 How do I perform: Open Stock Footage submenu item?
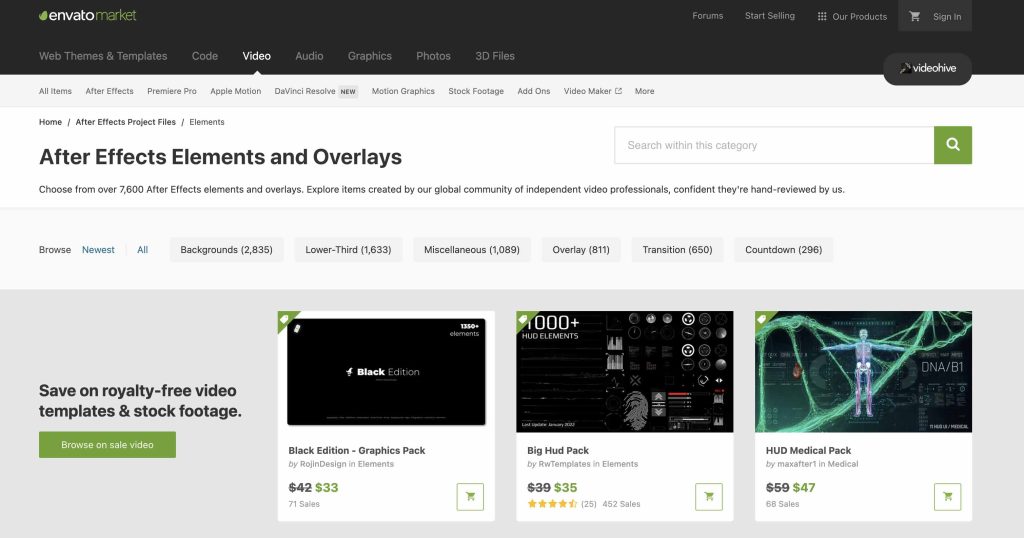tap(476, 91)
